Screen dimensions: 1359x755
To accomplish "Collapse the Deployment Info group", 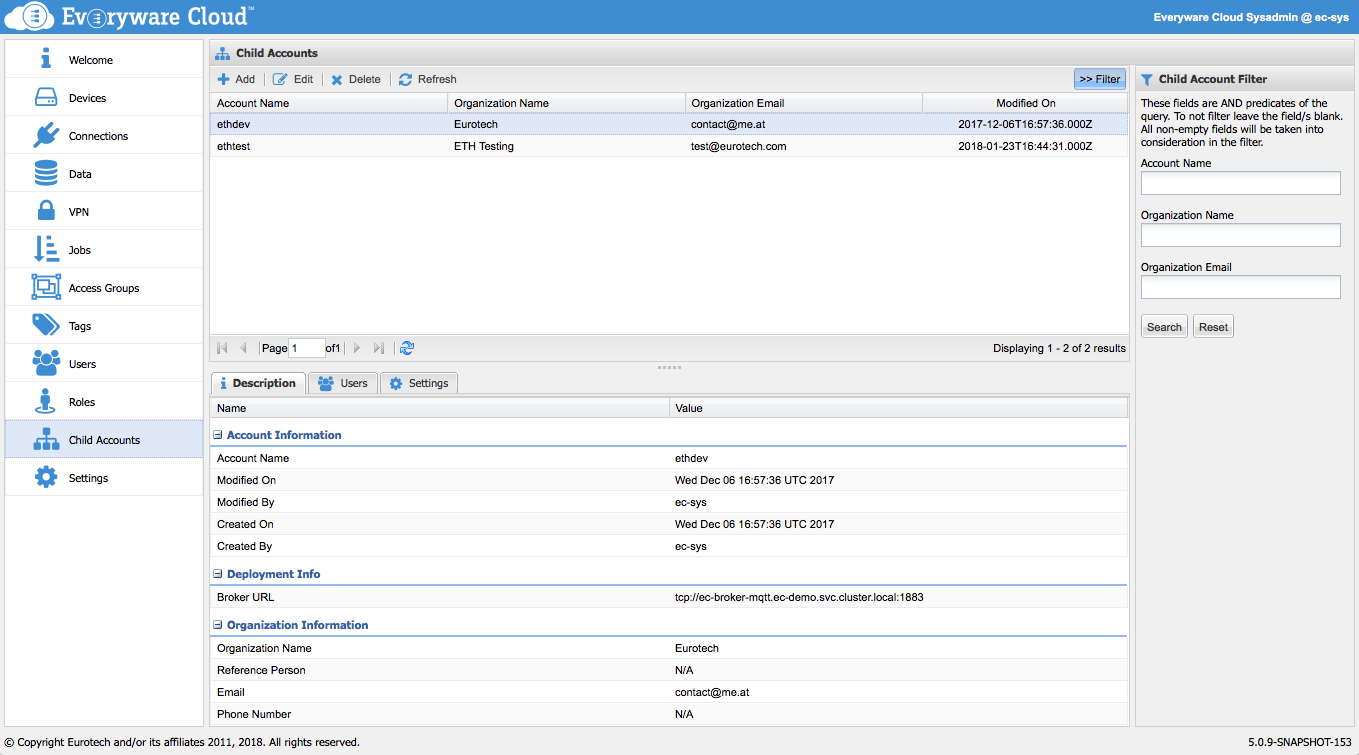I will tap(218, 574).
